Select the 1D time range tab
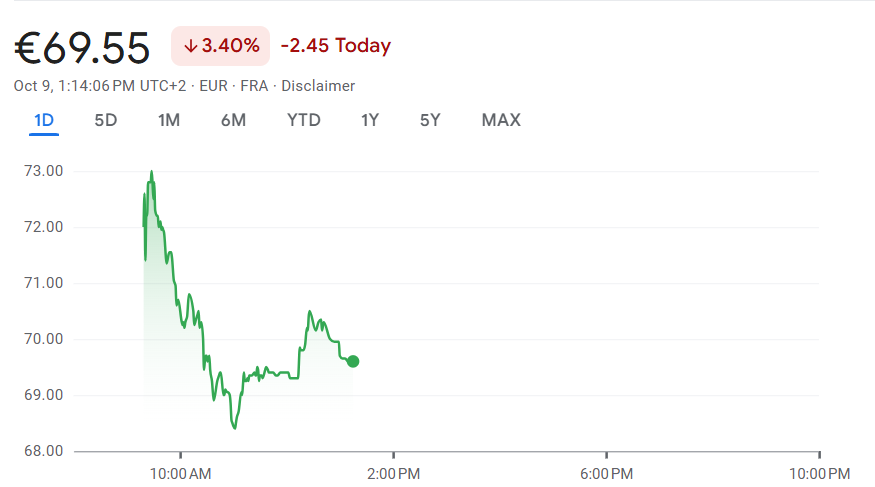The width and height of the screenshot is (875, 487). pyautogui.click(x=44, y=121)
